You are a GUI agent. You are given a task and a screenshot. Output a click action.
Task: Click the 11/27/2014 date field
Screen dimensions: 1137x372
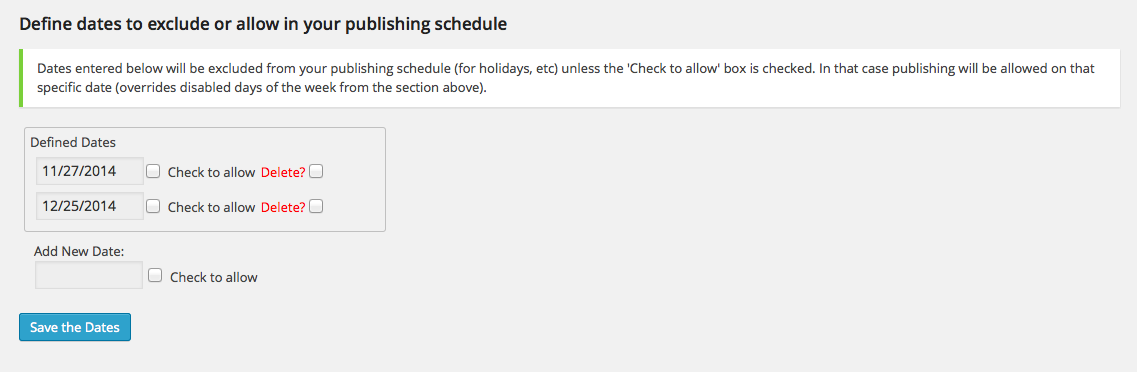pyautogui.click(x=90, y=172)
